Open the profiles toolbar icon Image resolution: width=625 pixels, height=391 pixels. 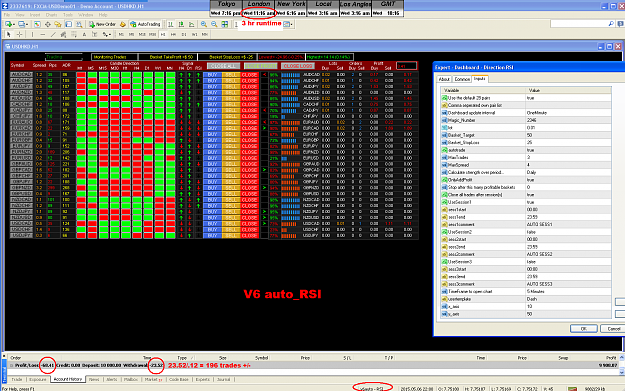[x=22, y=24]
